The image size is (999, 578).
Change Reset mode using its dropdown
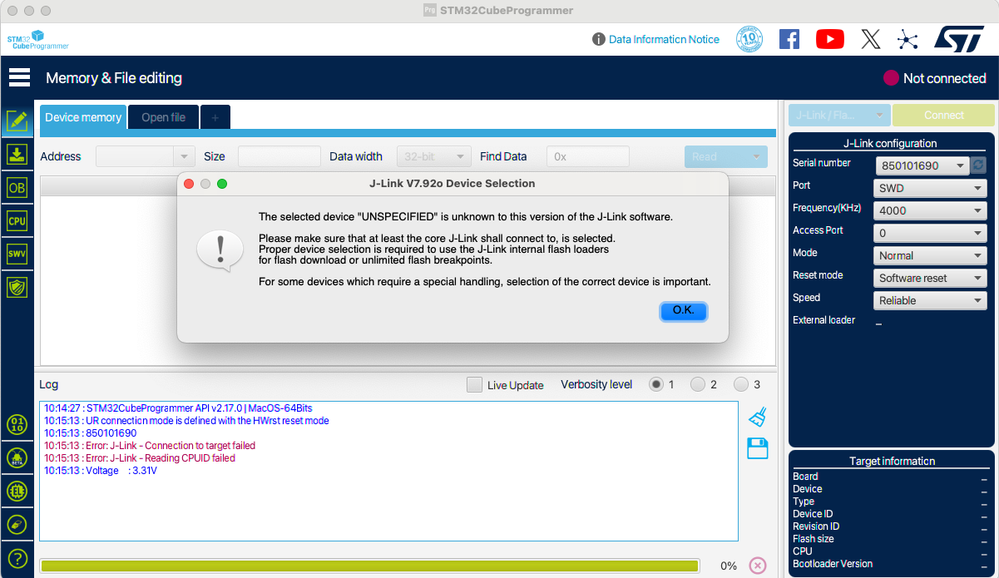click(929, 277)
